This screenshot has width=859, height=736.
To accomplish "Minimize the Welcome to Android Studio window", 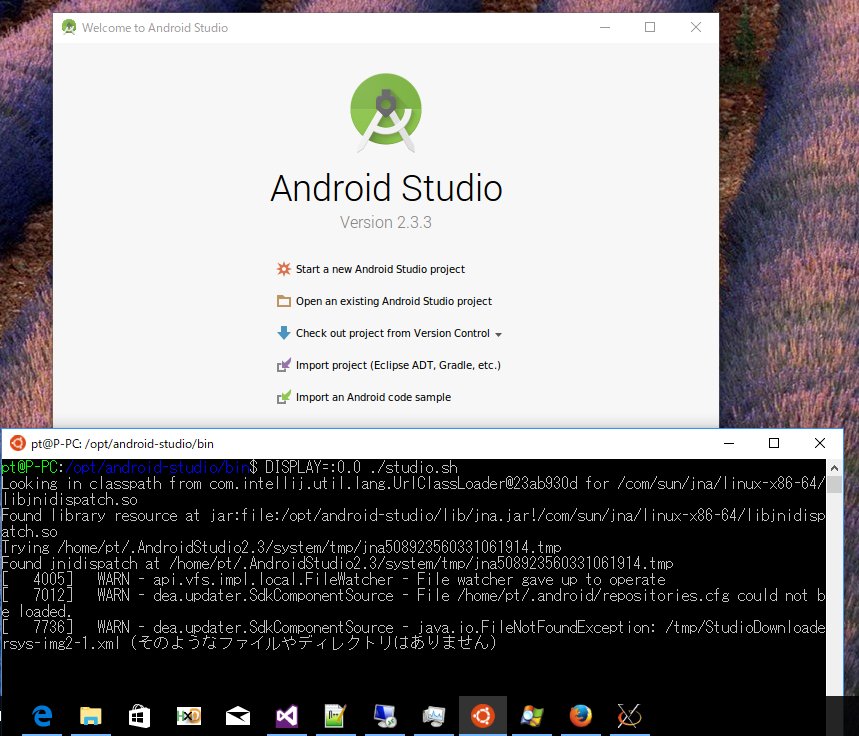I will coord(605,27).
